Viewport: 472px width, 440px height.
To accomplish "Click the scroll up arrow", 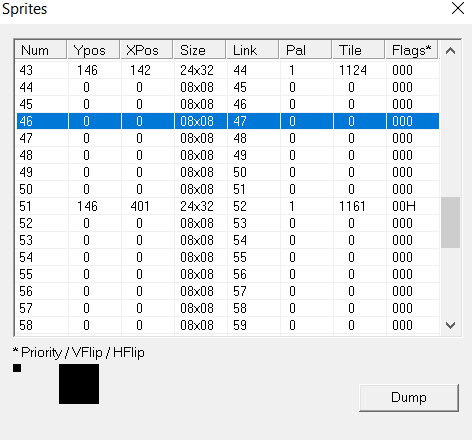I will pyautogui.click(x=450, y=51).
